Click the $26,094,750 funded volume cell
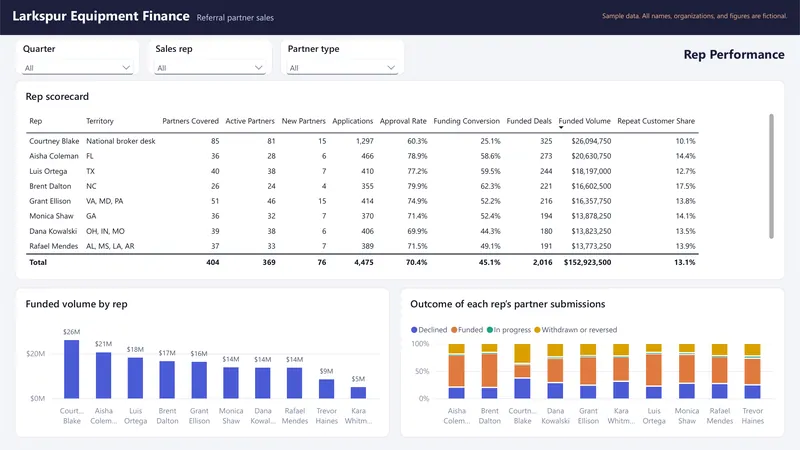The width and height of the screenshot is (800, 450). click(591, 141)
